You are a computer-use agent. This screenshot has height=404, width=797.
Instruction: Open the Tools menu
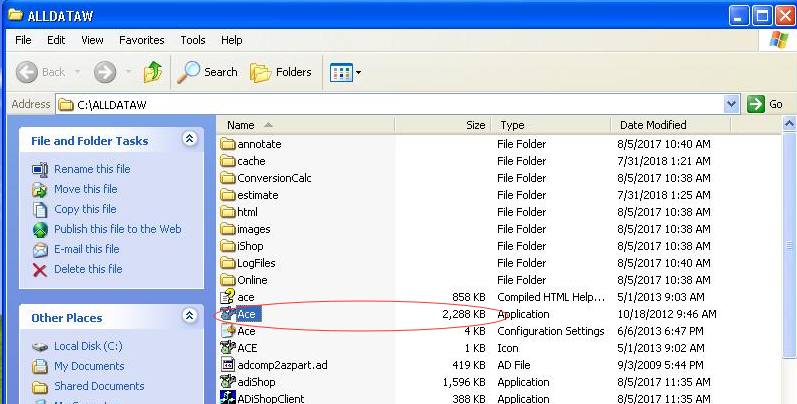[193, 40]
